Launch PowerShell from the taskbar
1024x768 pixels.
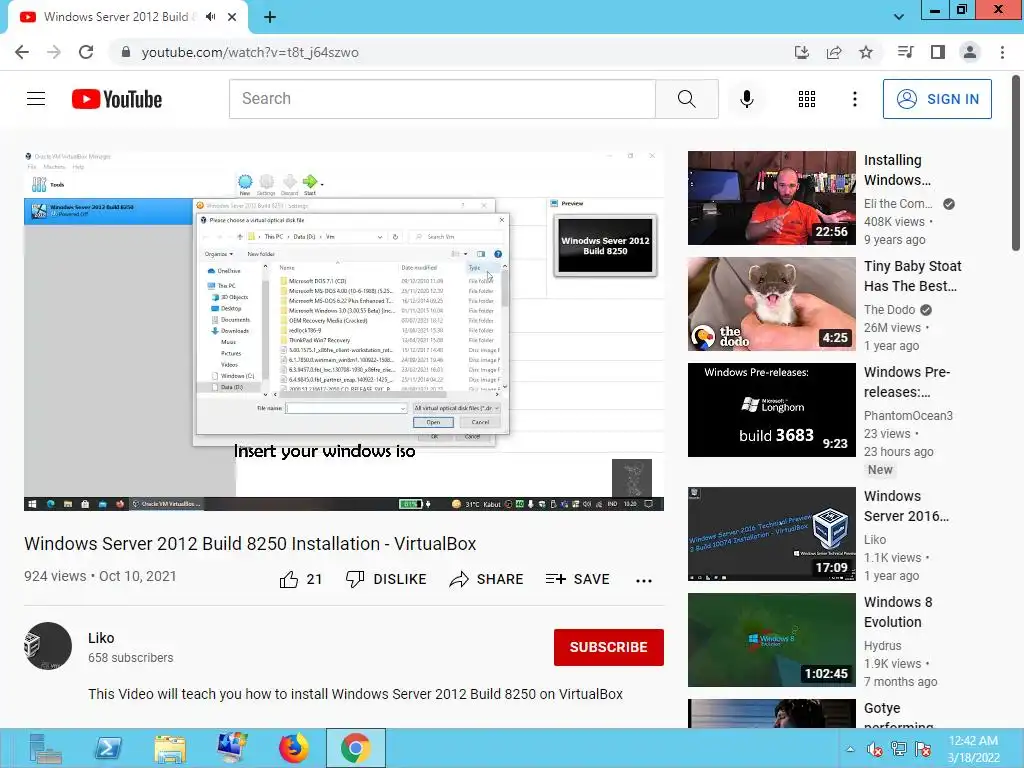pos(108,748)
